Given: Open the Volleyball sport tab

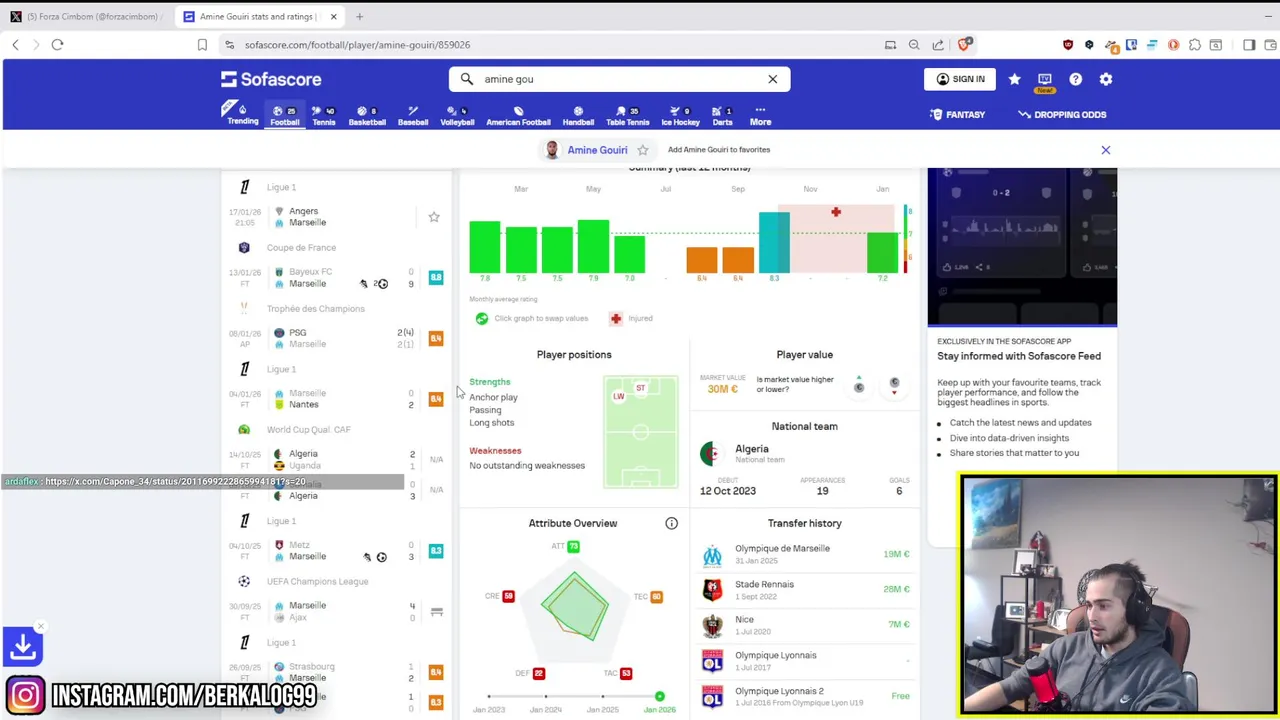Looking at the screenshot, I should (457, 115).
